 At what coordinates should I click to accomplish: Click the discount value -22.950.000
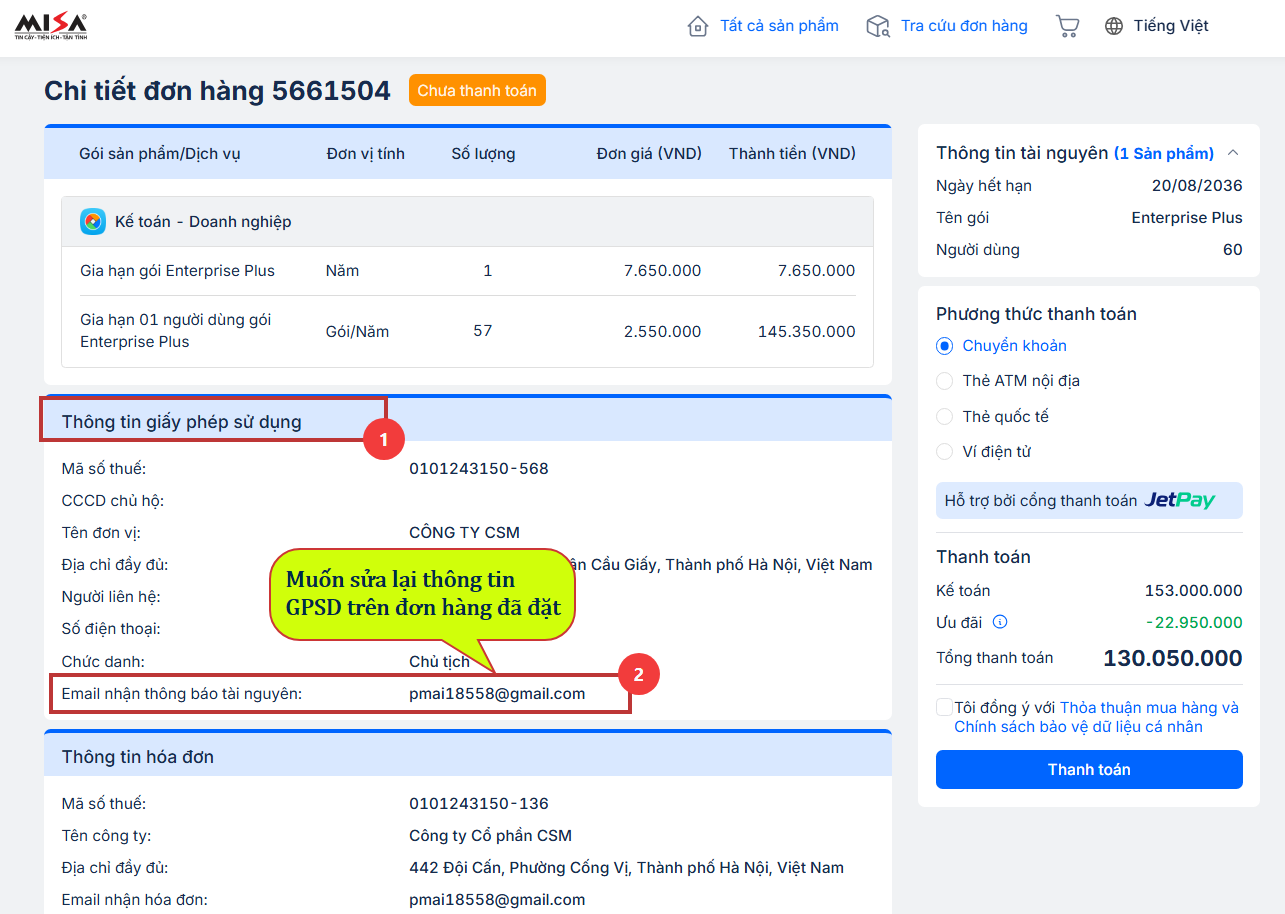(1194, 623)
